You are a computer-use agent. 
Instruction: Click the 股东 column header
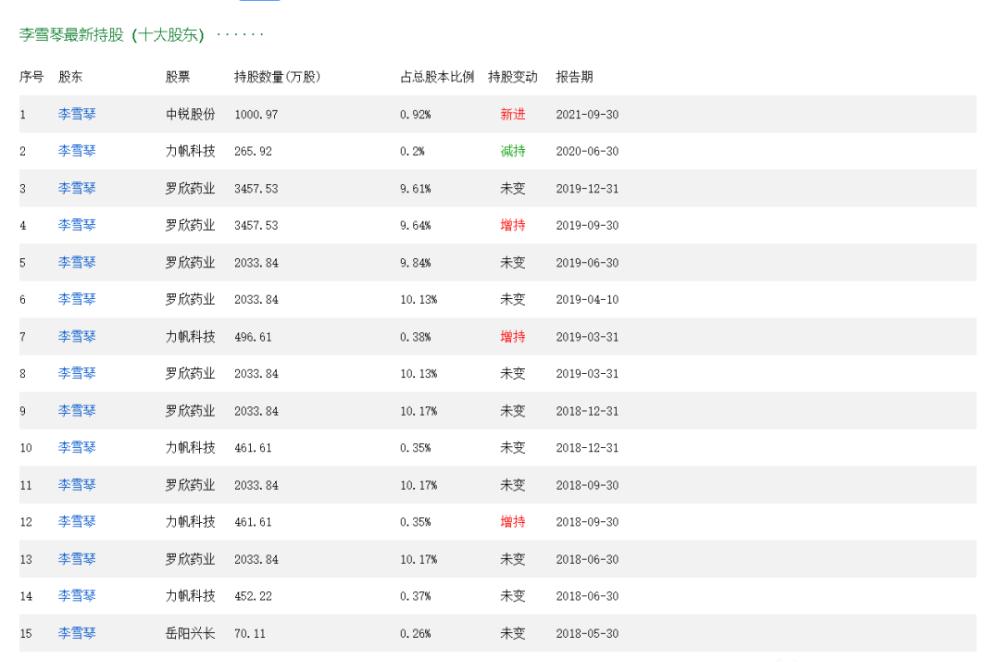70,77
